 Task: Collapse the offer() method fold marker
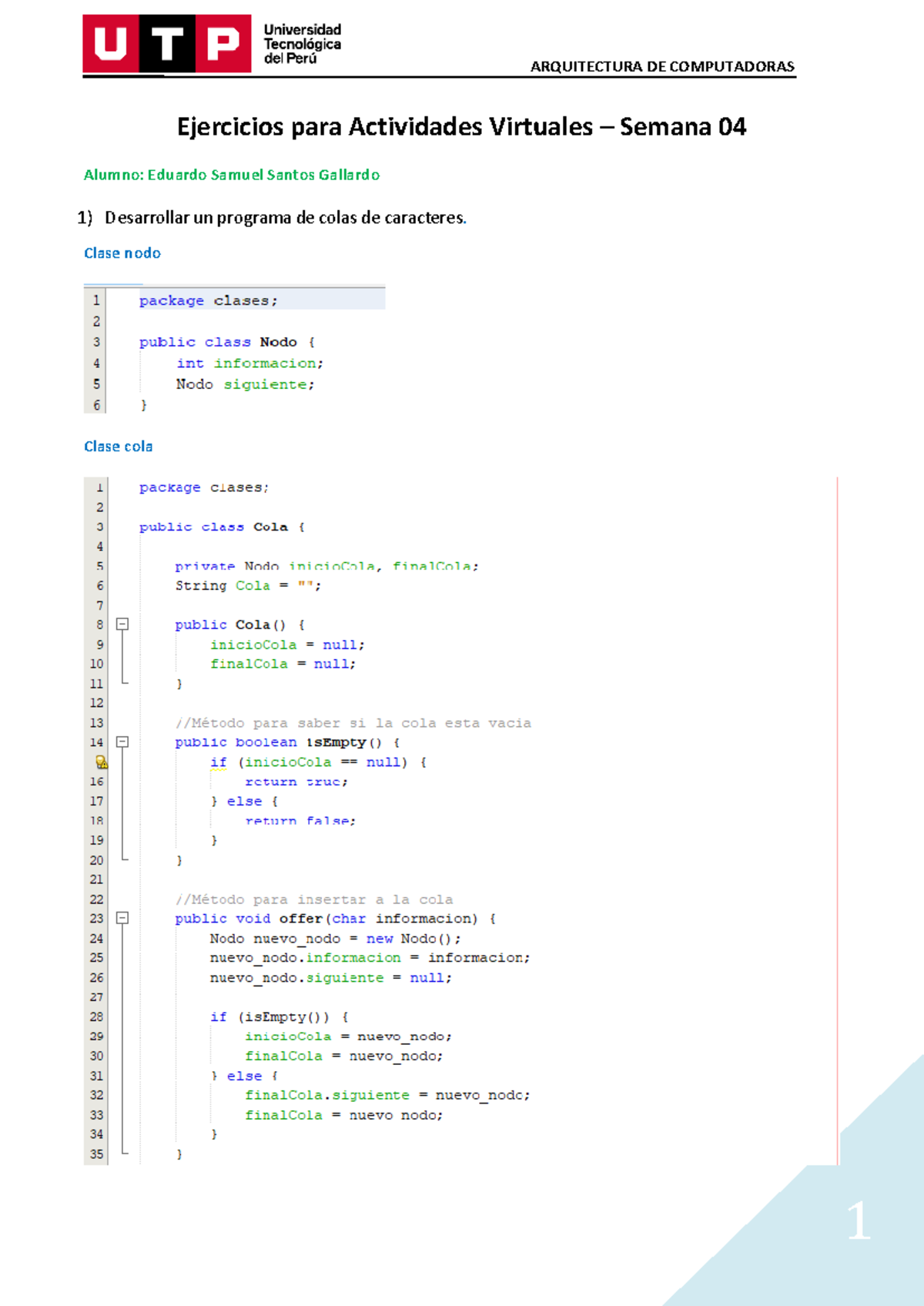(122, 918)
